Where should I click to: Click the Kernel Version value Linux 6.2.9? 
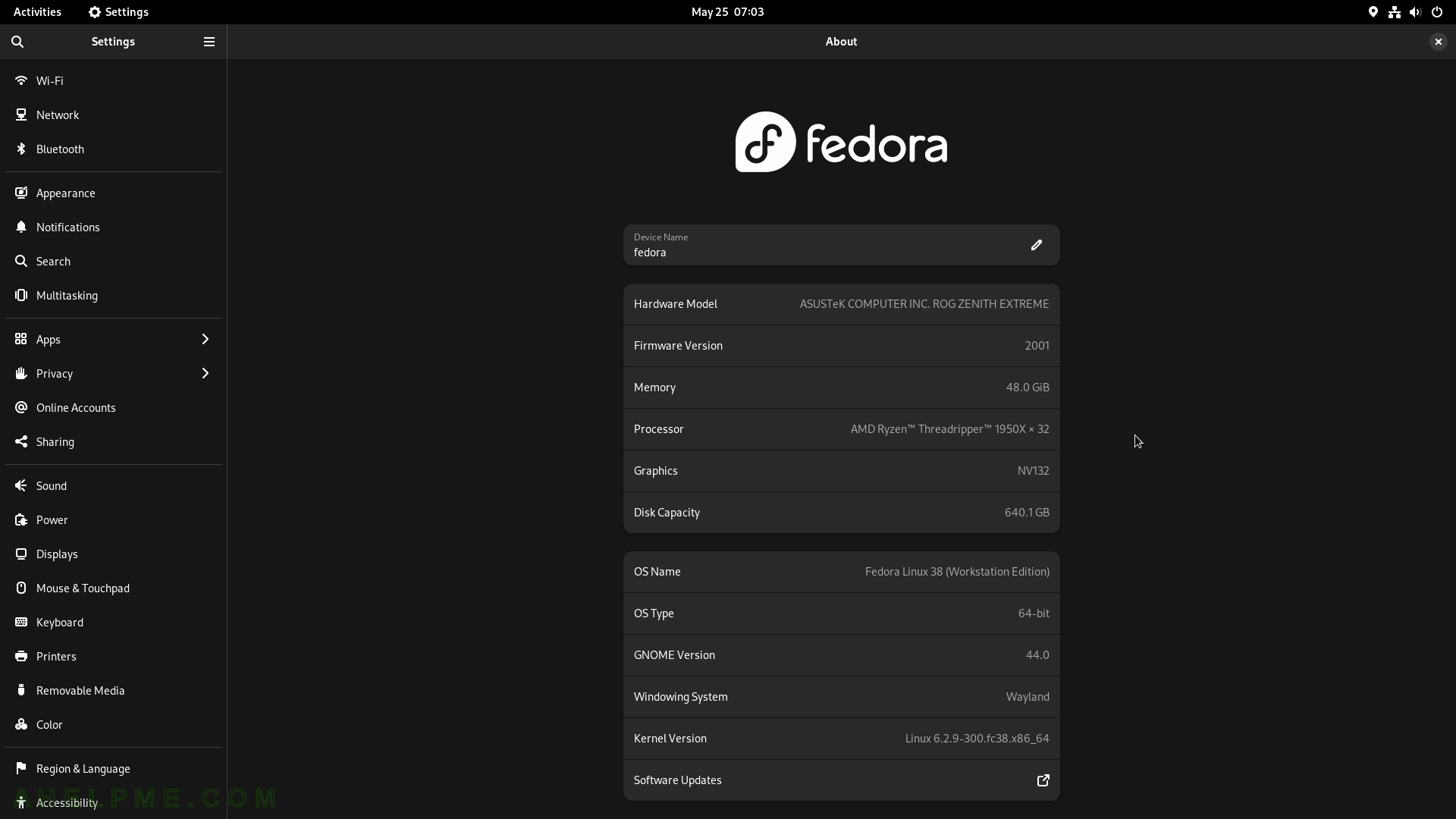[x=977, y=739]
